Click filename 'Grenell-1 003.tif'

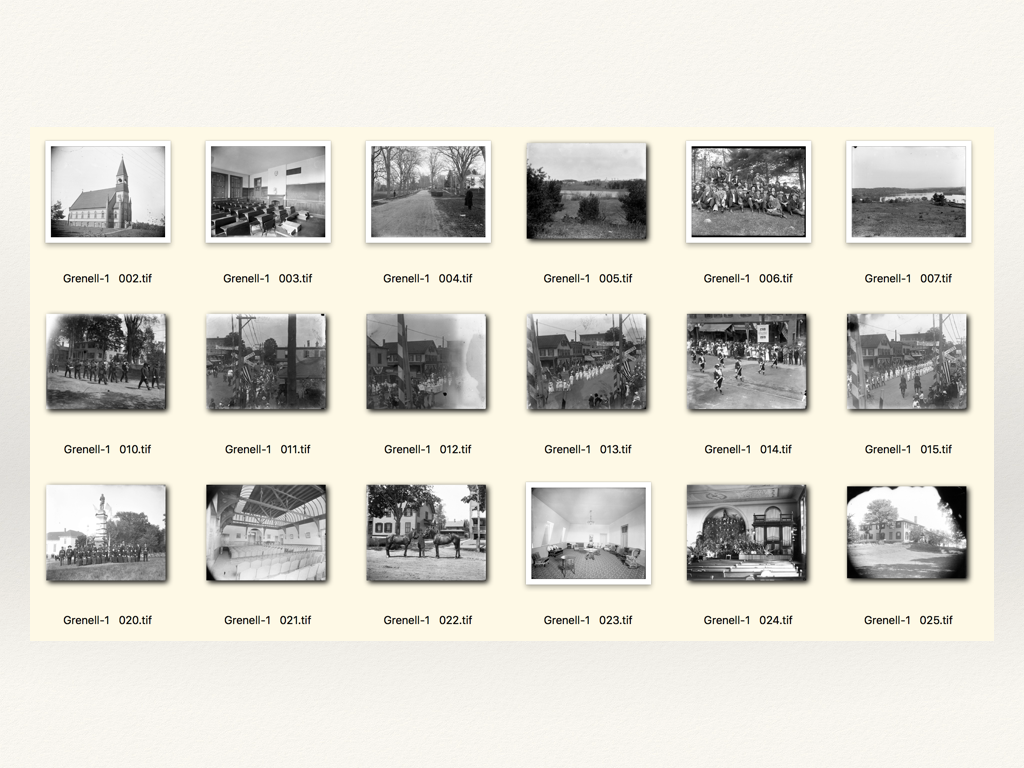tap(268, 278)
